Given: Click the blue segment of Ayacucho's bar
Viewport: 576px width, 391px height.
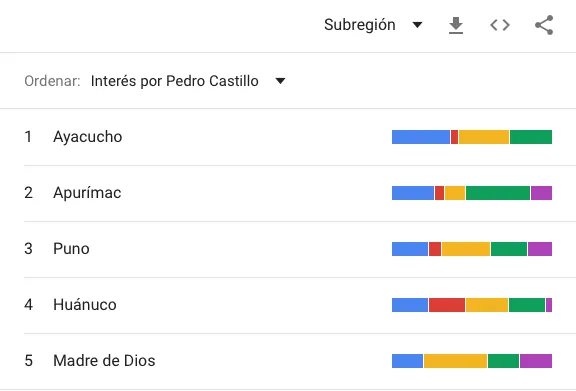Looking at the screenshot, I should click(x=421, y=137).
